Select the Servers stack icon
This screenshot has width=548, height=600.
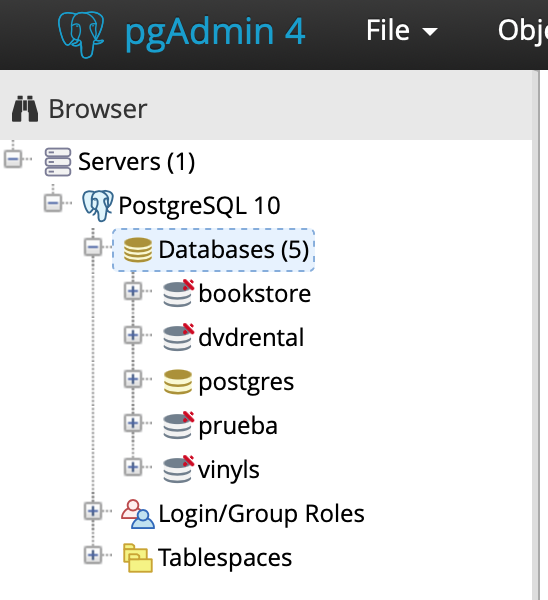pos(58,162)
